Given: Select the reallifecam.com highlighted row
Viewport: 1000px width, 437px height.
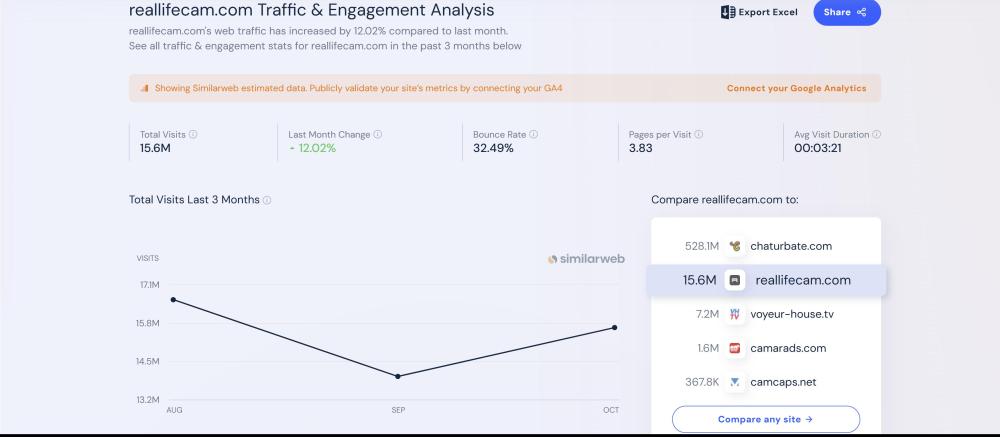Looking at the screenshot, I should click(766, 280).
